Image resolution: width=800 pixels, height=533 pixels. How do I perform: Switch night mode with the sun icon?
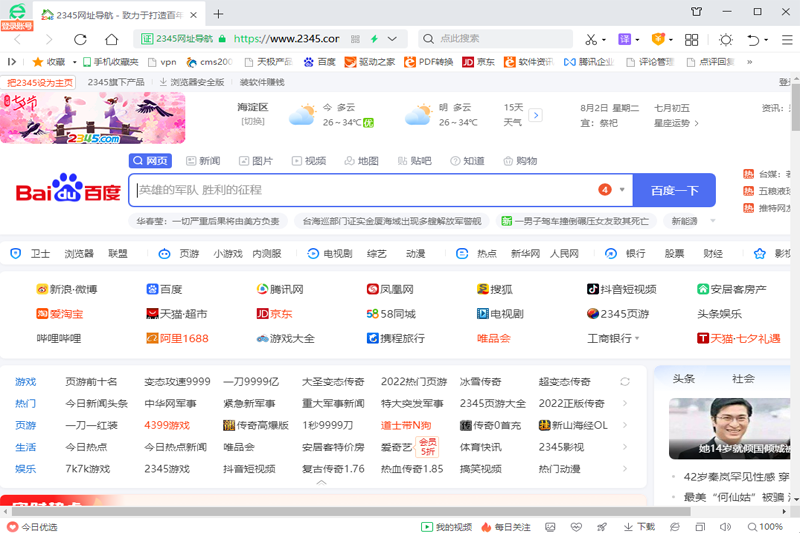click(726, 39)
